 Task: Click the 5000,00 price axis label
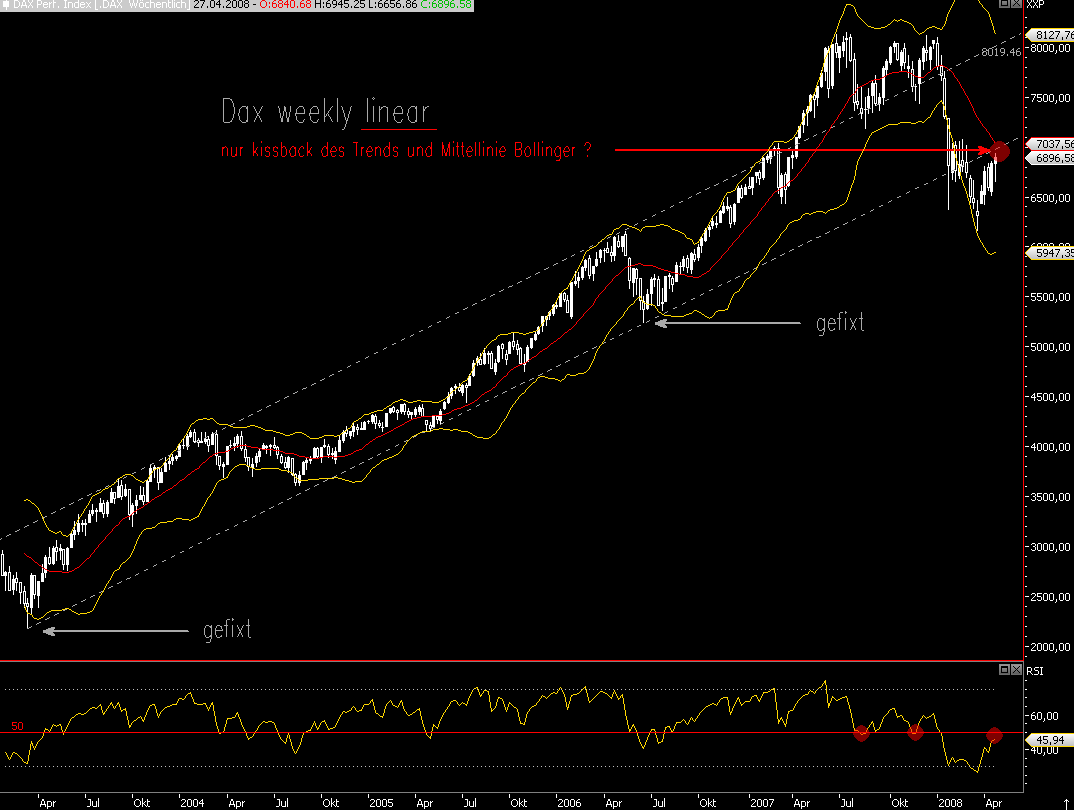(x=1050, y=347)
